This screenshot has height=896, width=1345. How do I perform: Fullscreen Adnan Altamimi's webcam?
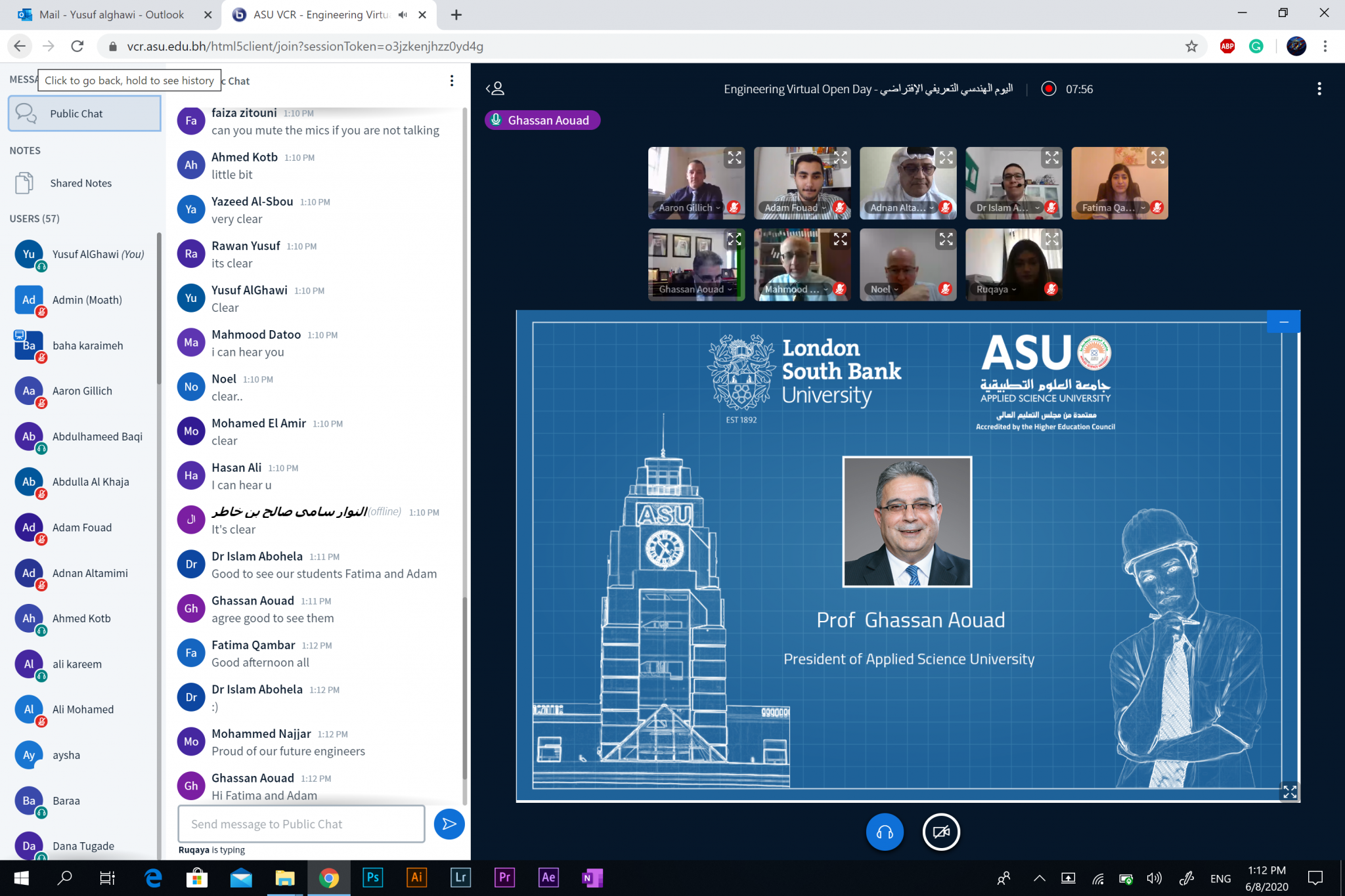(946, 158)
